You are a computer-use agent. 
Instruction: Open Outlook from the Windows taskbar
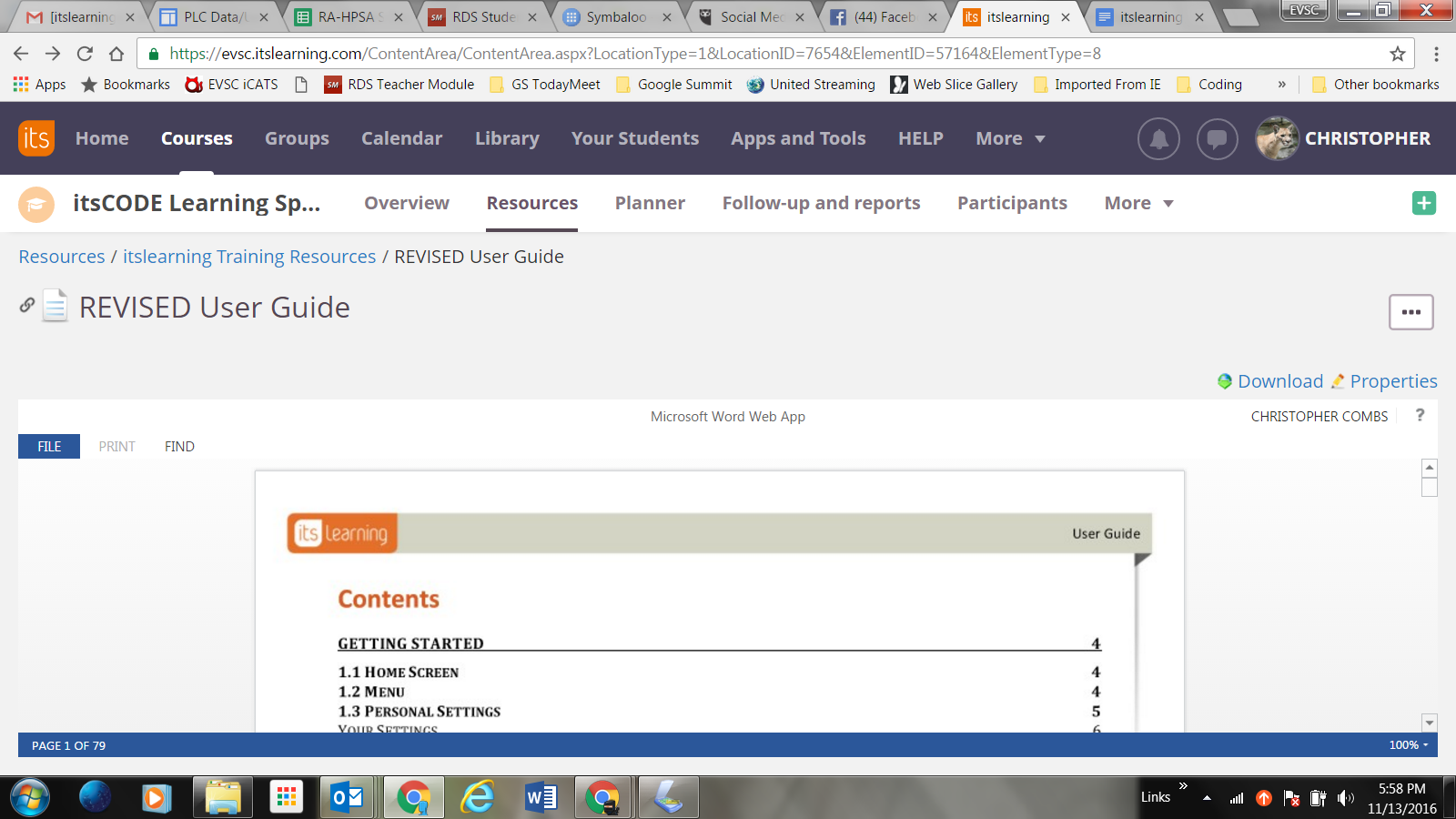tap(347, 798)
